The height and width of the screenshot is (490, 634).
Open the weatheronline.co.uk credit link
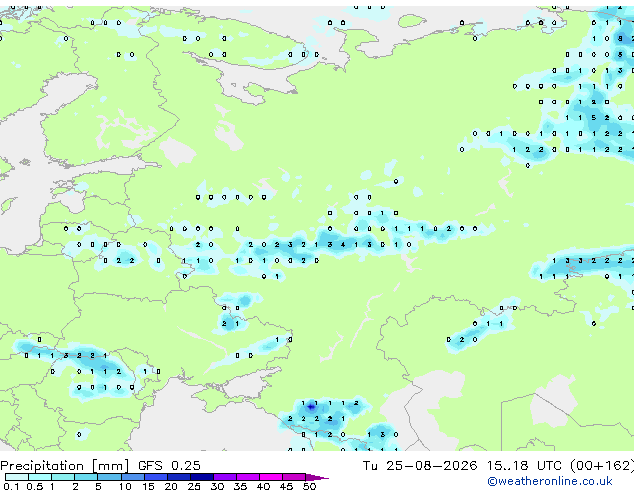[550, 481]
